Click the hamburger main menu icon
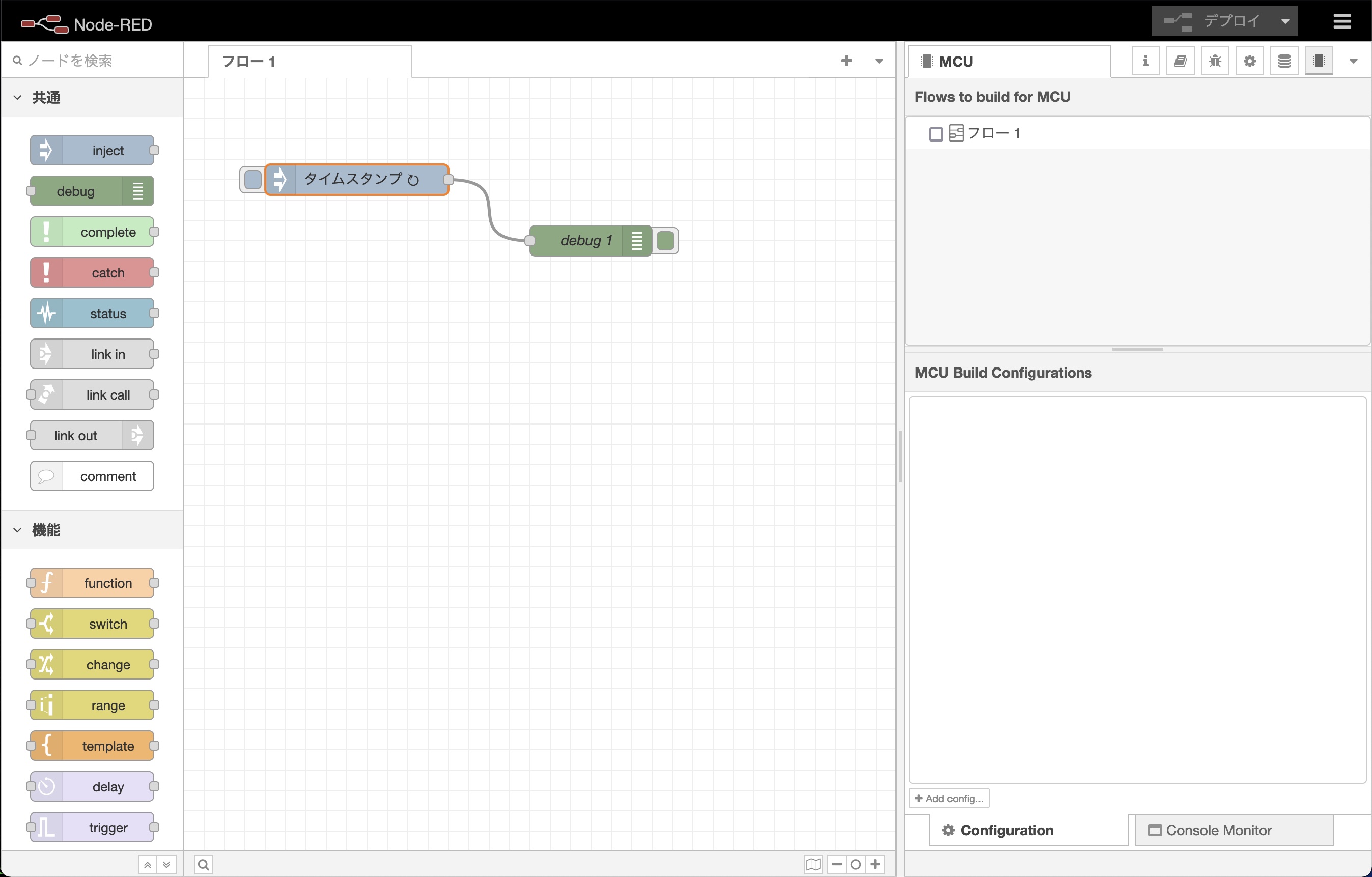This screenshot has width=1372, height=877. pyautogui.click(x=1342, y=22)
